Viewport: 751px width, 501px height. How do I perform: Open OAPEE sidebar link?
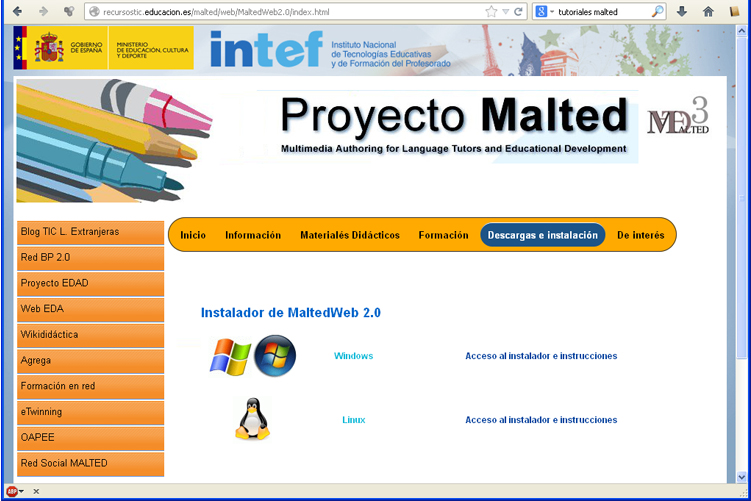[91, 438]
